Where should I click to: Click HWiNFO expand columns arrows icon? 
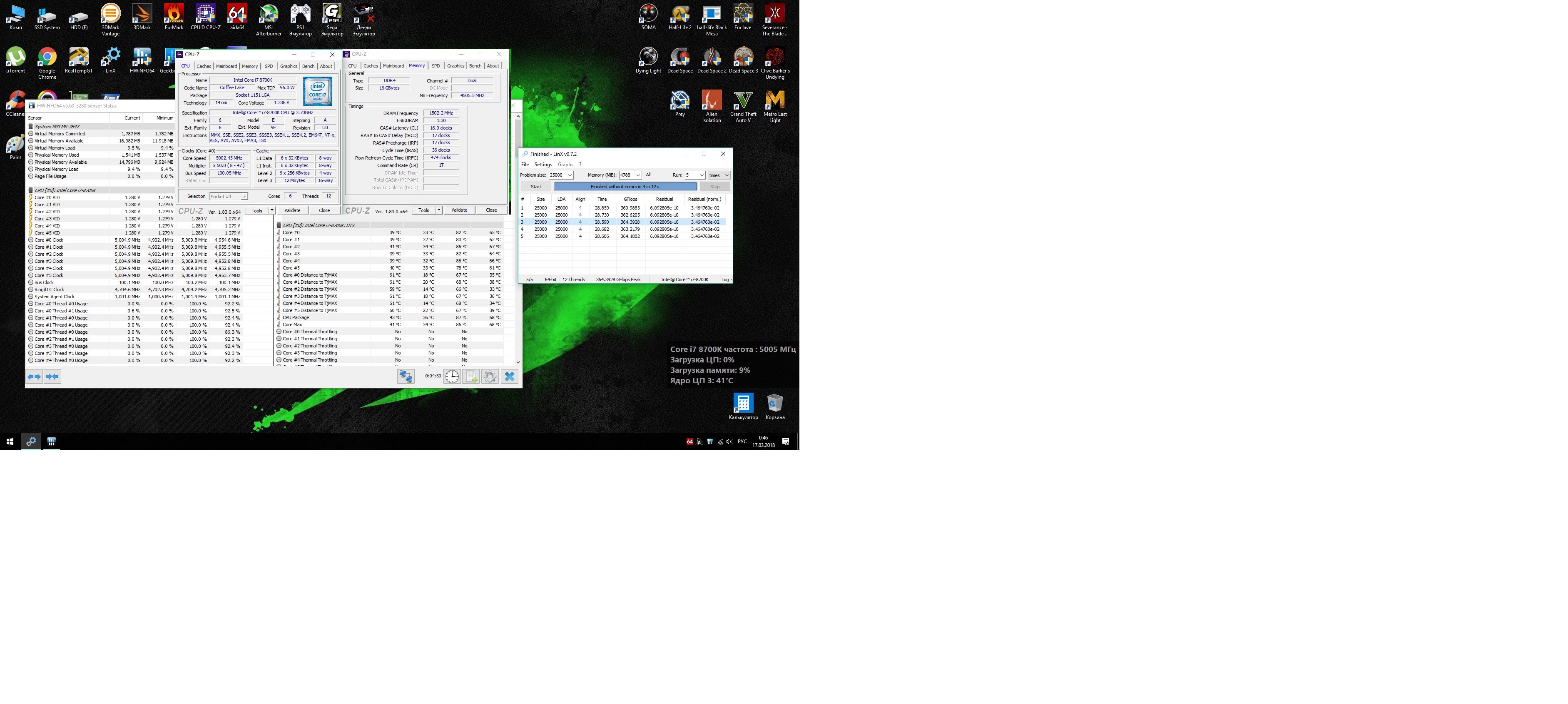pos(35,377)
